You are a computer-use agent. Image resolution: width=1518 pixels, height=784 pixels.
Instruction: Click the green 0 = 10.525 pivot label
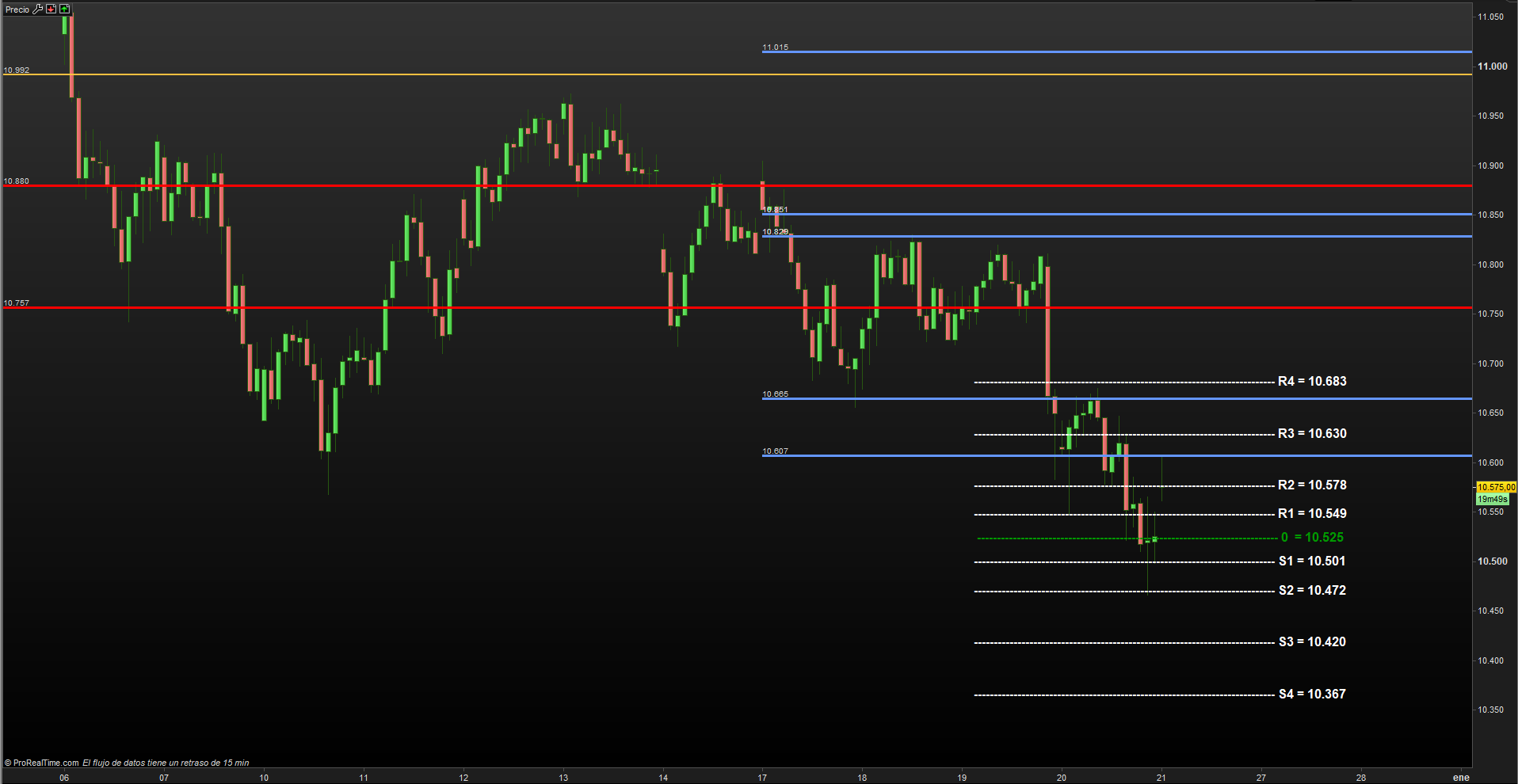pyautogui.click(x=1312, y=538)
